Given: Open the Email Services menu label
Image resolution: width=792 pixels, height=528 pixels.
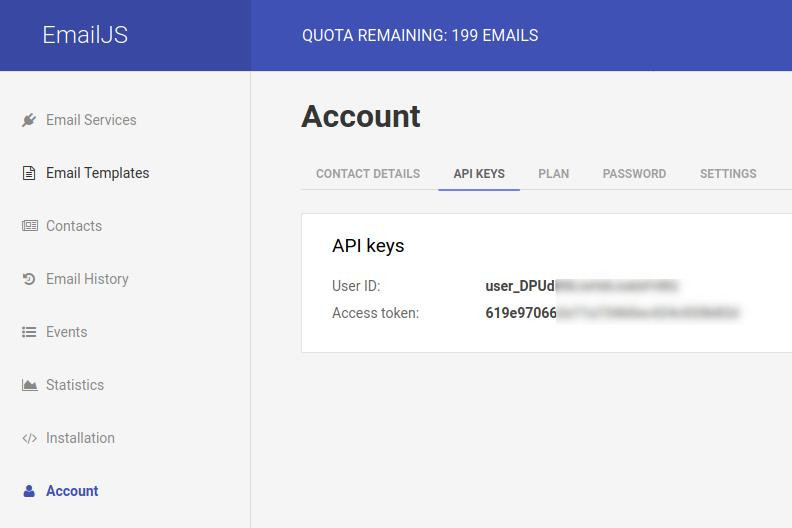Looking at the screenshot, I should pos(91,120).
